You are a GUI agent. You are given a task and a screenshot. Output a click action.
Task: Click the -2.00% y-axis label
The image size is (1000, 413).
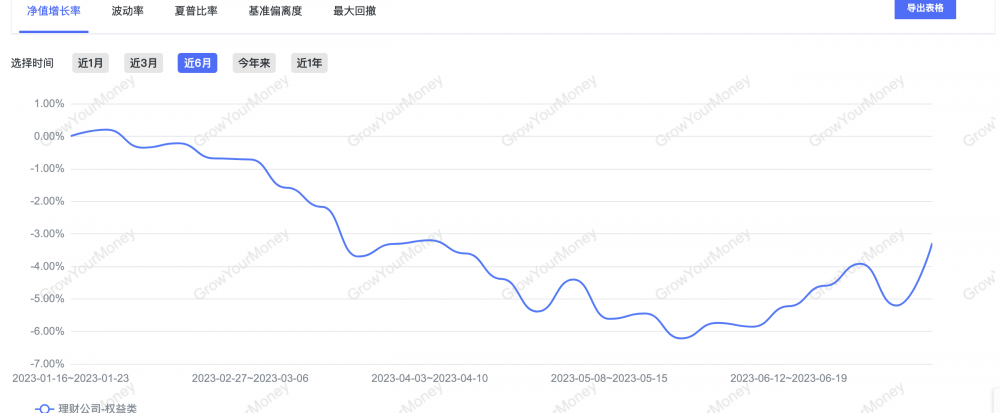(48, 201)
